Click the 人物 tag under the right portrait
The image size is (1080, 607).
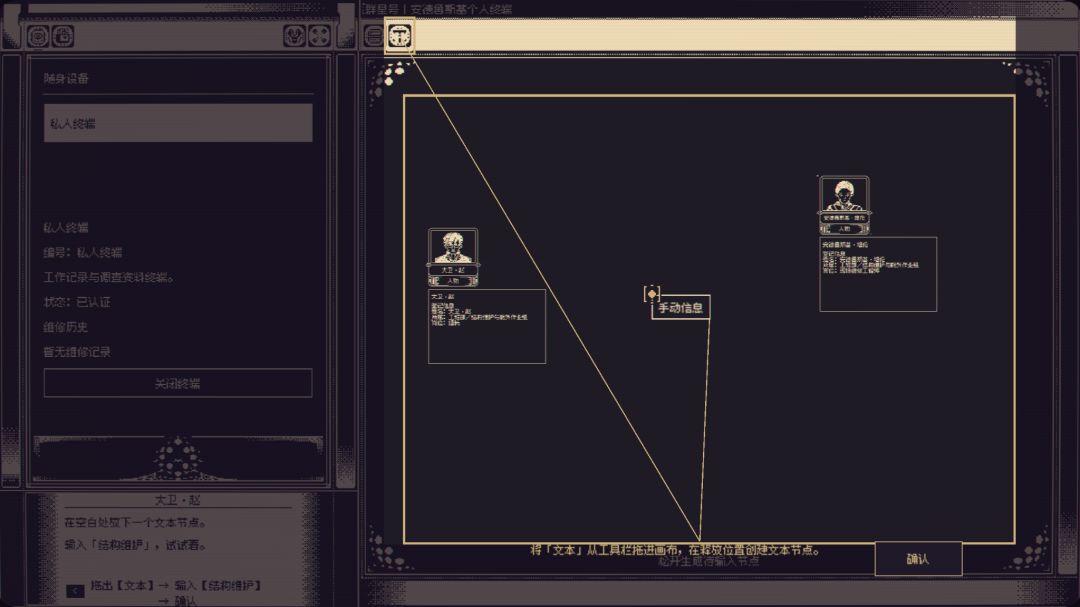pyautogui.click(x=844, y=229)
